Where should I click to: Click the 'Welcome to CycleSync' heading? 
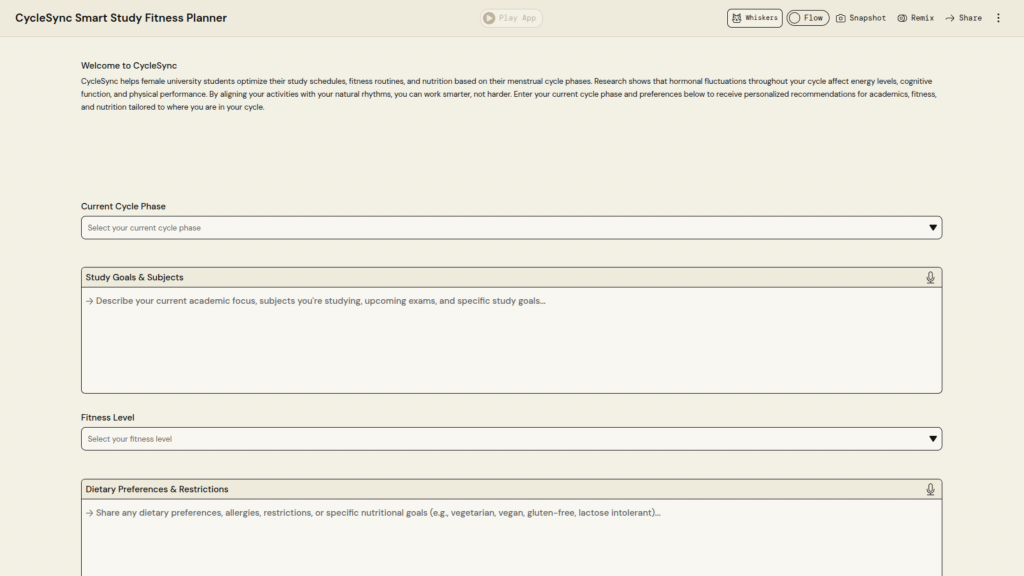pyautogui.click(x=129, y=65)
